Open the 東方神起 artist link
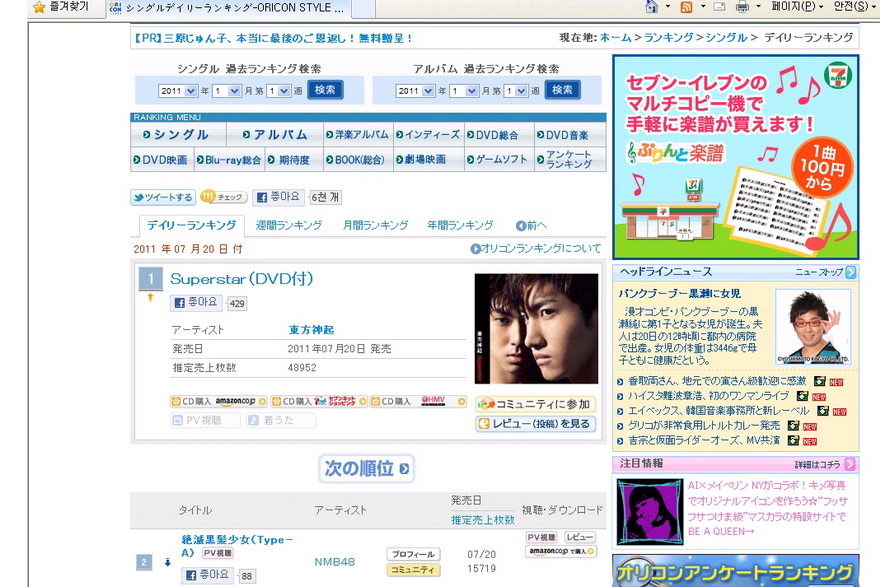This screenshot has height=587, width=880. click(311, 330)
